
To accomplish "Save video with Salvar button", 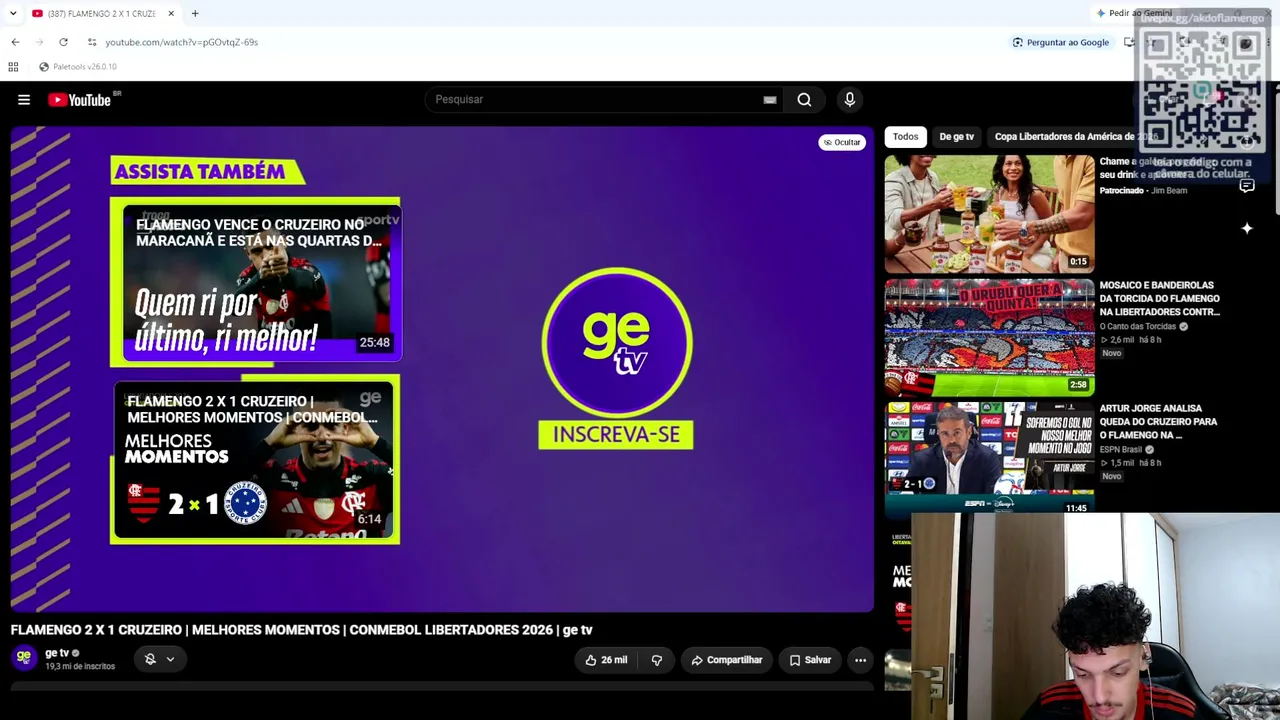I will pyautogui.click(x=810, y=660).
